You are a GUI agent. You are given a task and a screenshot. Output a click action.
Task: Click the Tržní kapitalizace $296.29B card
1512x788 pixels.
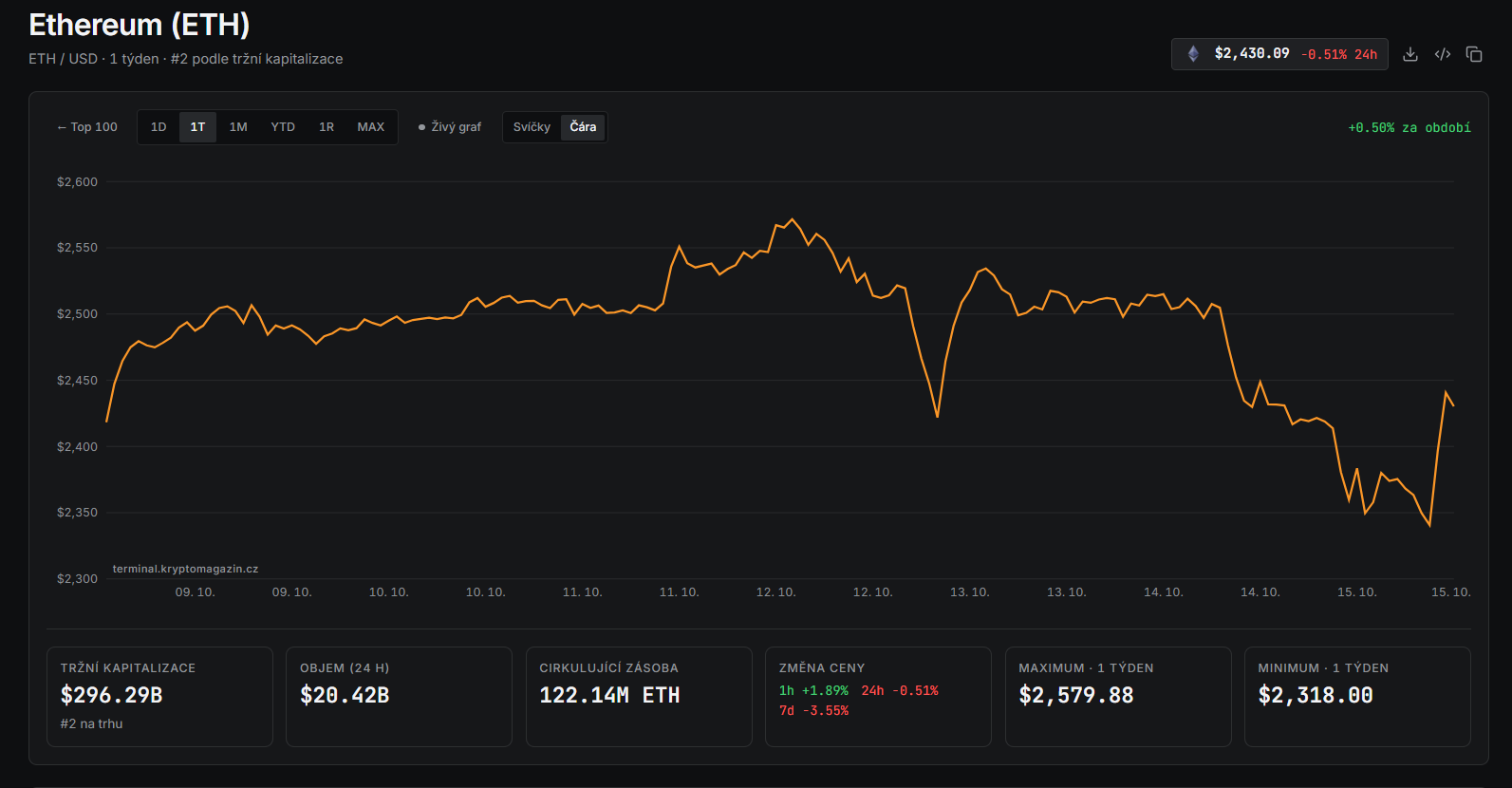pyautogui.click(x=159, y=697)
